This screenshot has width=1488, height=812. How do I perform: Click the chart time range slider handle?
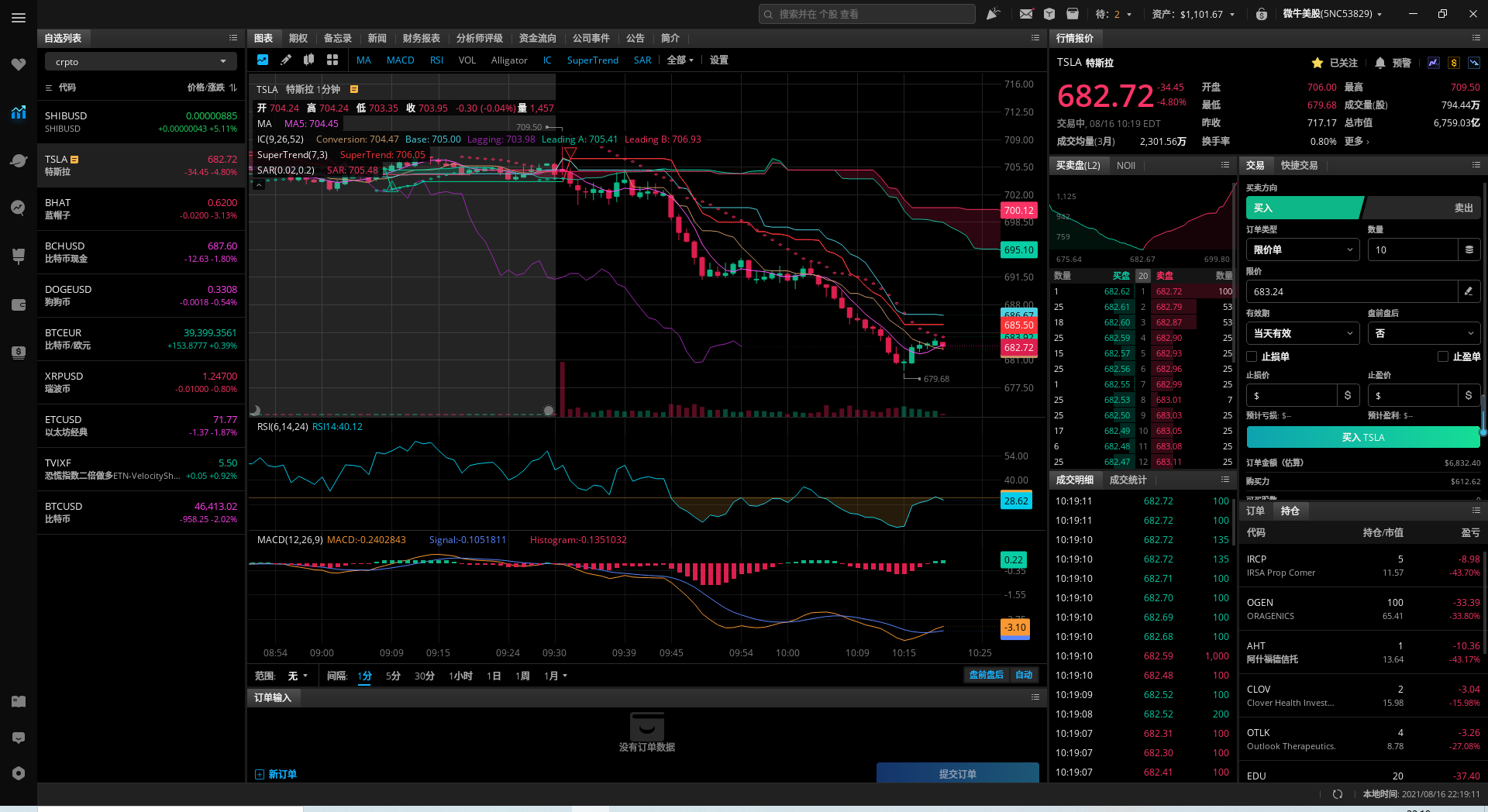[549, 411]
